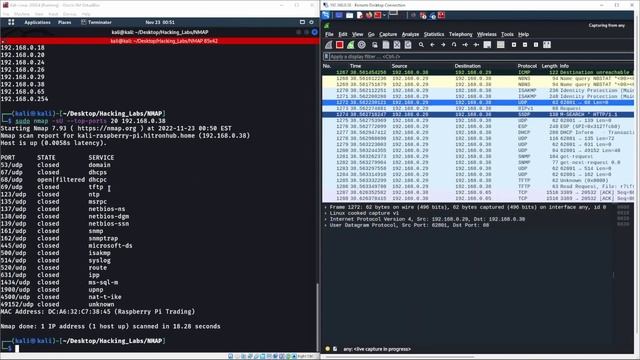Click the red Terminator terminal title strip
Screen dimensions: 640x360
[160, 41]
